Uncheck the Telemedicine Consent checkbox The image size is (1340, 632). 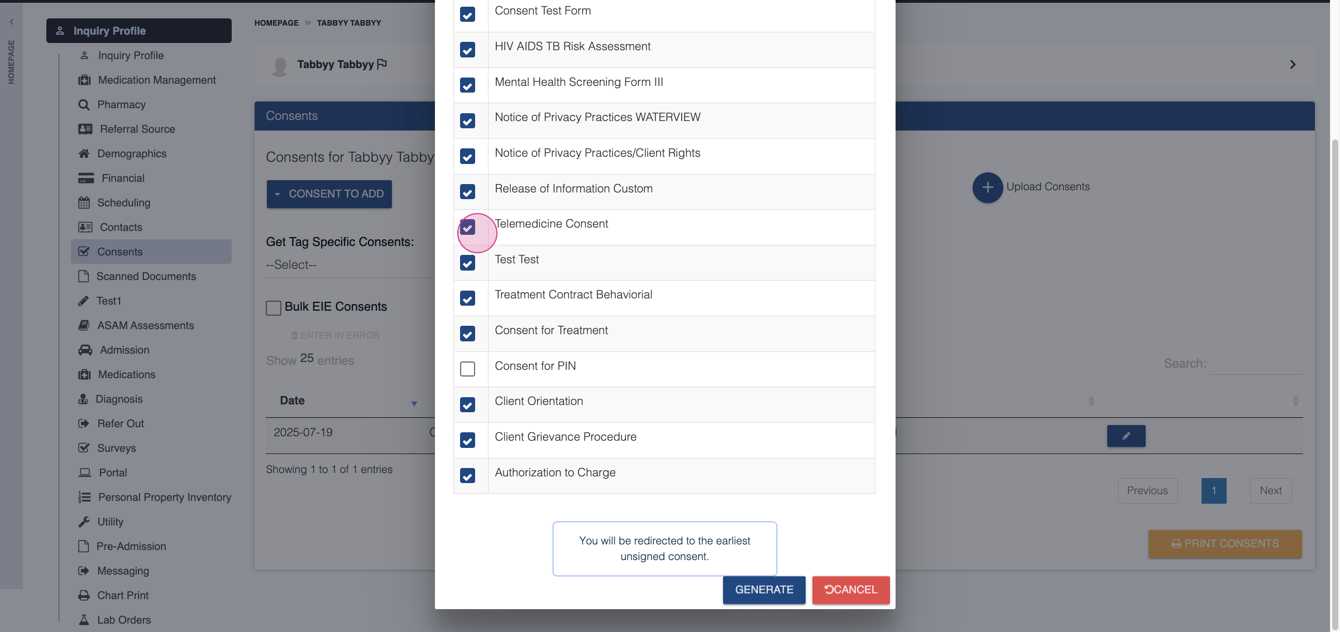[x=467, y=227]
